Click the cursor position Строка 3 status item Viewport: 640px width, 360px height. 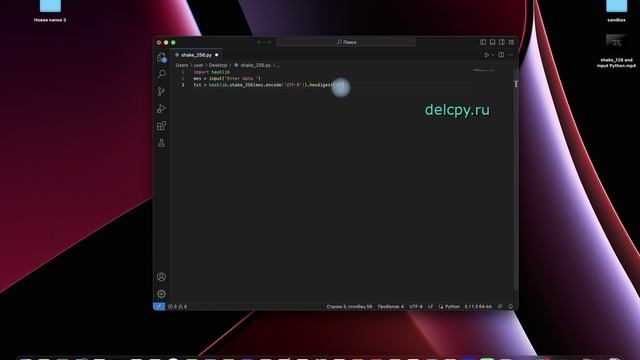coord(349,307)
